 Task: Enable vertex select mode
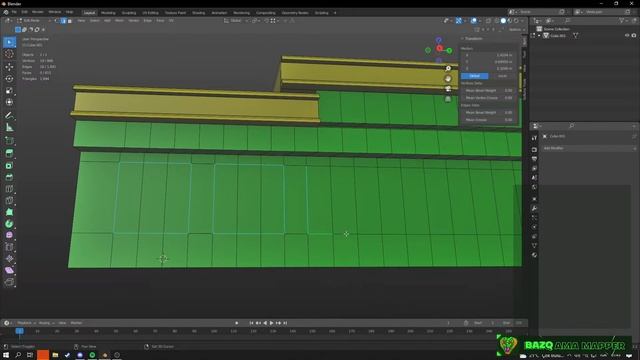coord(57,20)
